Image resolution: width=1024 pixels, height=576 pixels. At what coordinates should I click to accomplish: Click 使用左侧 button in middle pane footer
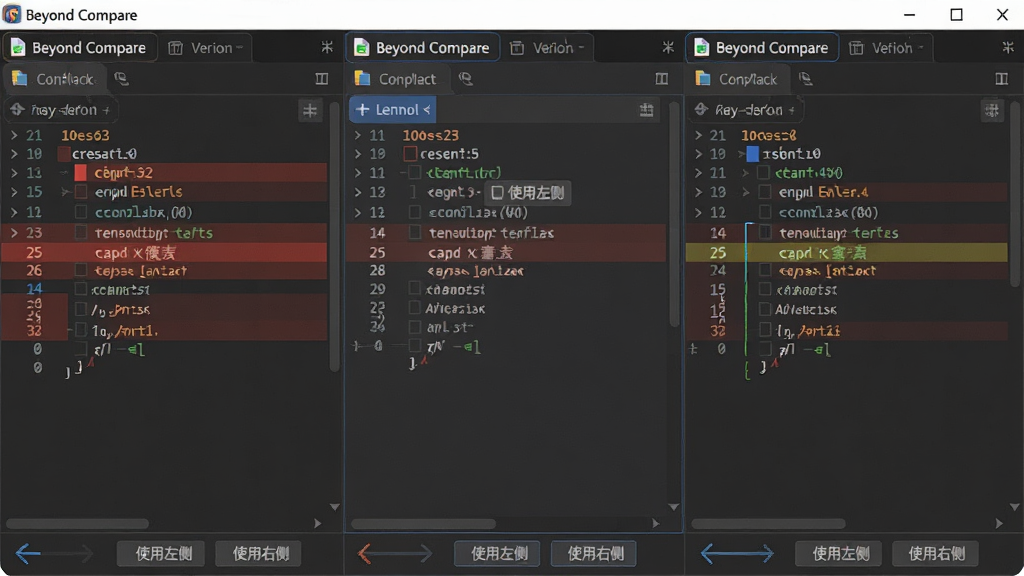(x=497, y=554)
